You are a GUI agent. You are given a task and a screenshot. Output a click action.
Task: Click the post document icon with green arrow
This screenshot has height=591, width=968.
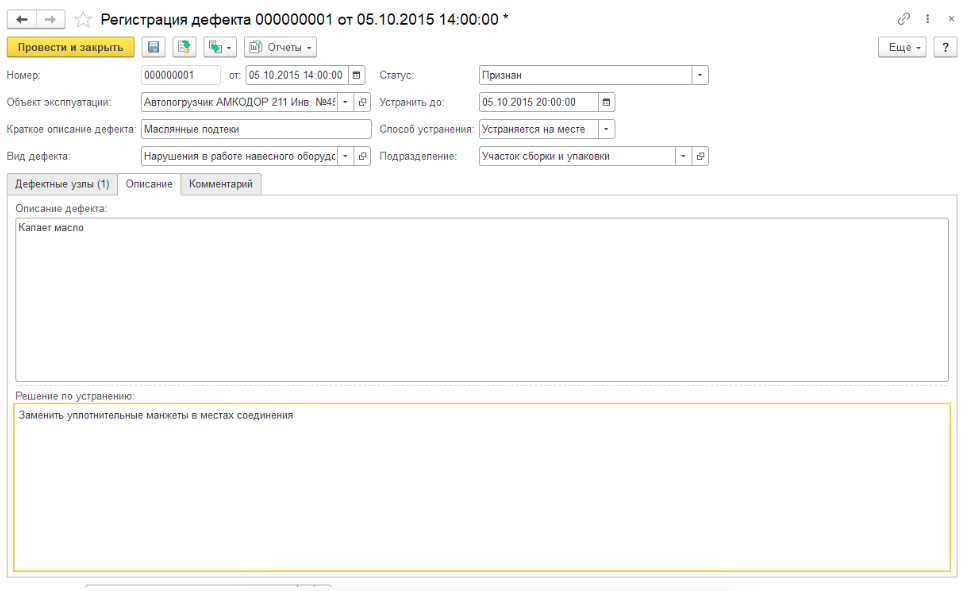[x=184, y=47]
